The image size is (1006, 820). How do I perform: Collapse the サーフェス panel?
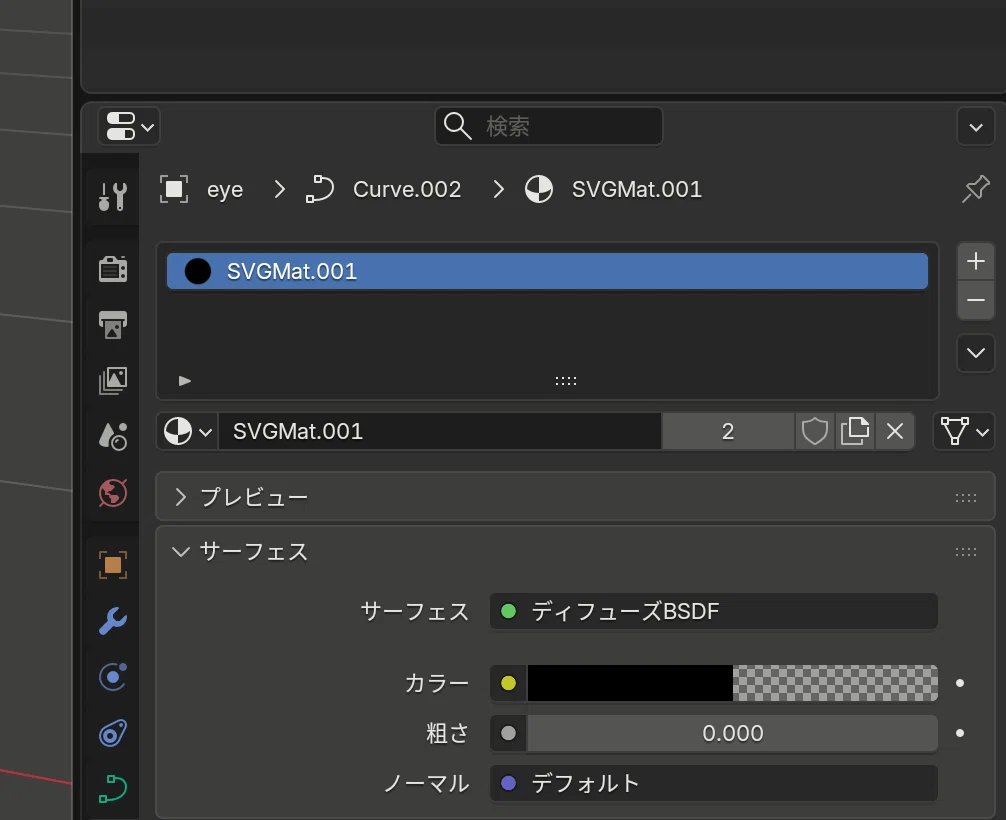[x=180, y=552]
